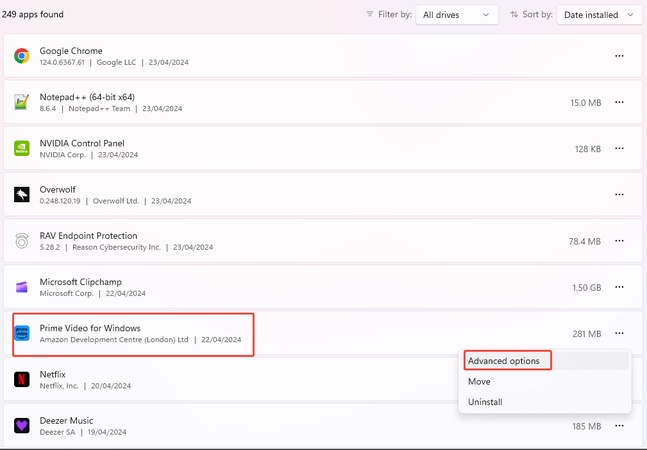The height and width of the screenshot is (450, 647).
Task: Select the Deezer Music app name
Action: point(66,420)
